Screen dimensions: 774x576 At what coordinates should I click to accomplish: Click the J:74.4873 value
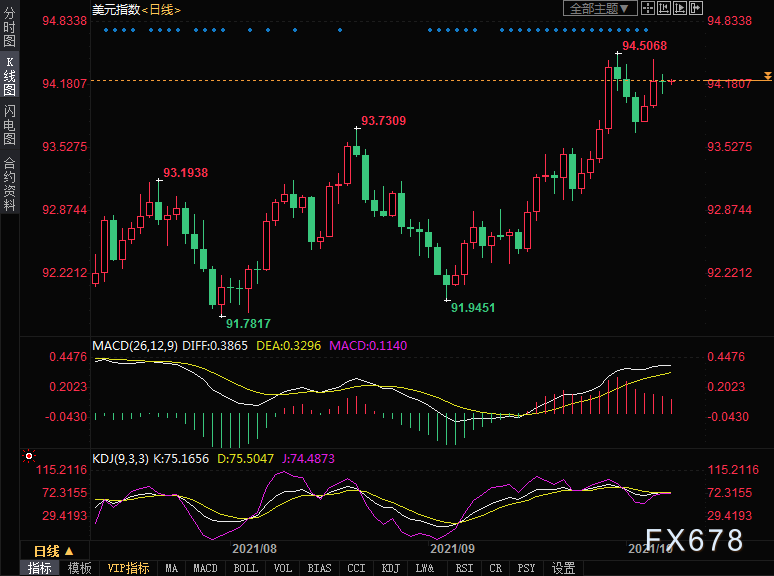coord(308,459)
